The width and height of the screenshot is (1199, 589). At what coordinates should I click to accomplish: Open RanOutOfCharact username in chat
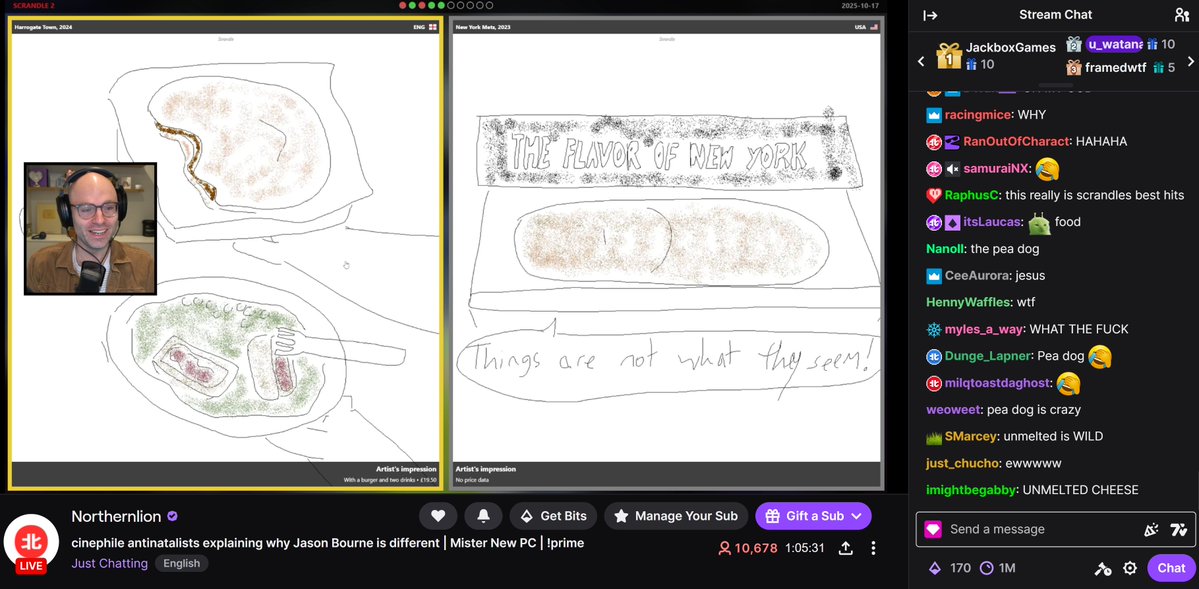[1016, 142]
